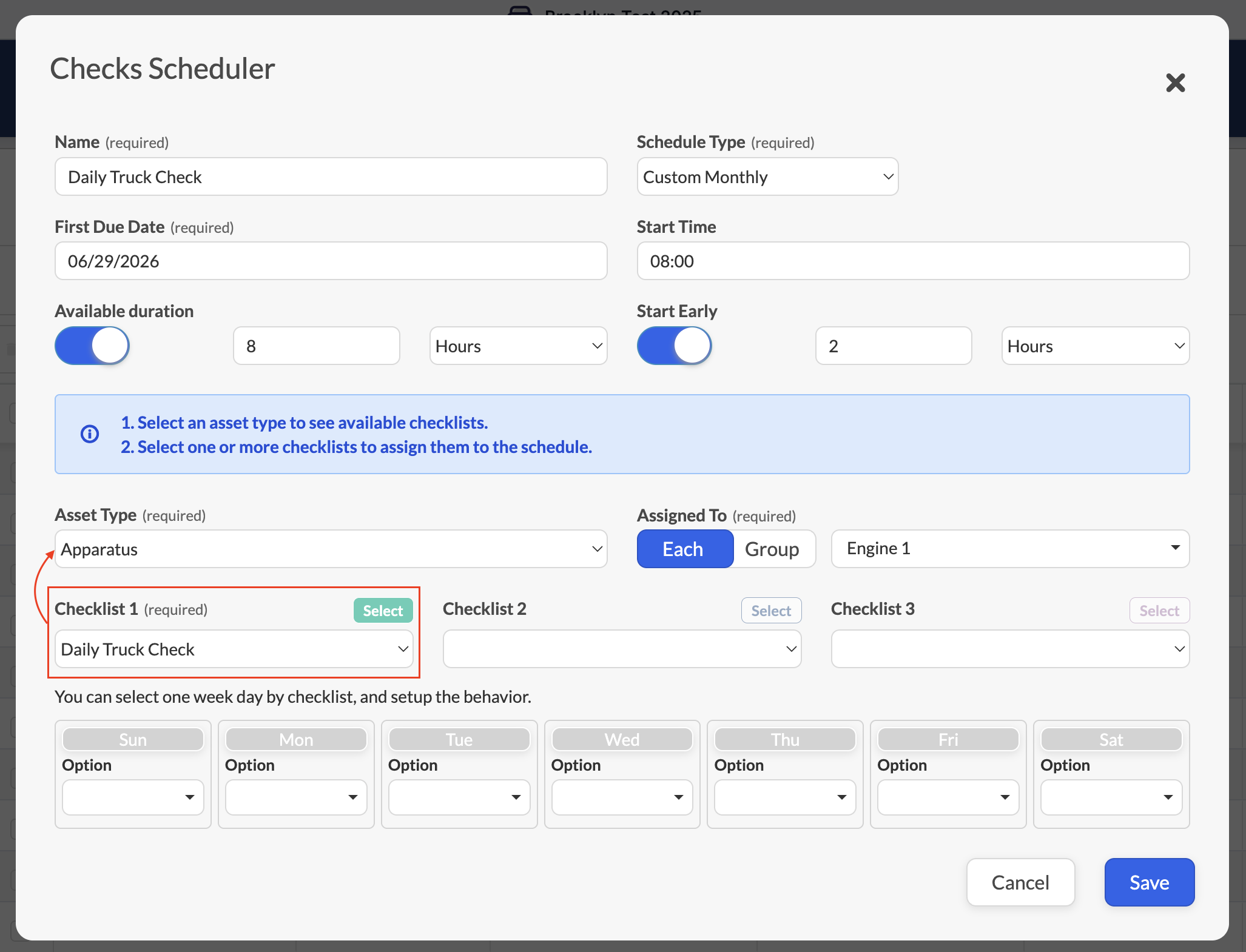Open the Schedule Type dropdown
1246x952 pixels.
coord(767,176)
